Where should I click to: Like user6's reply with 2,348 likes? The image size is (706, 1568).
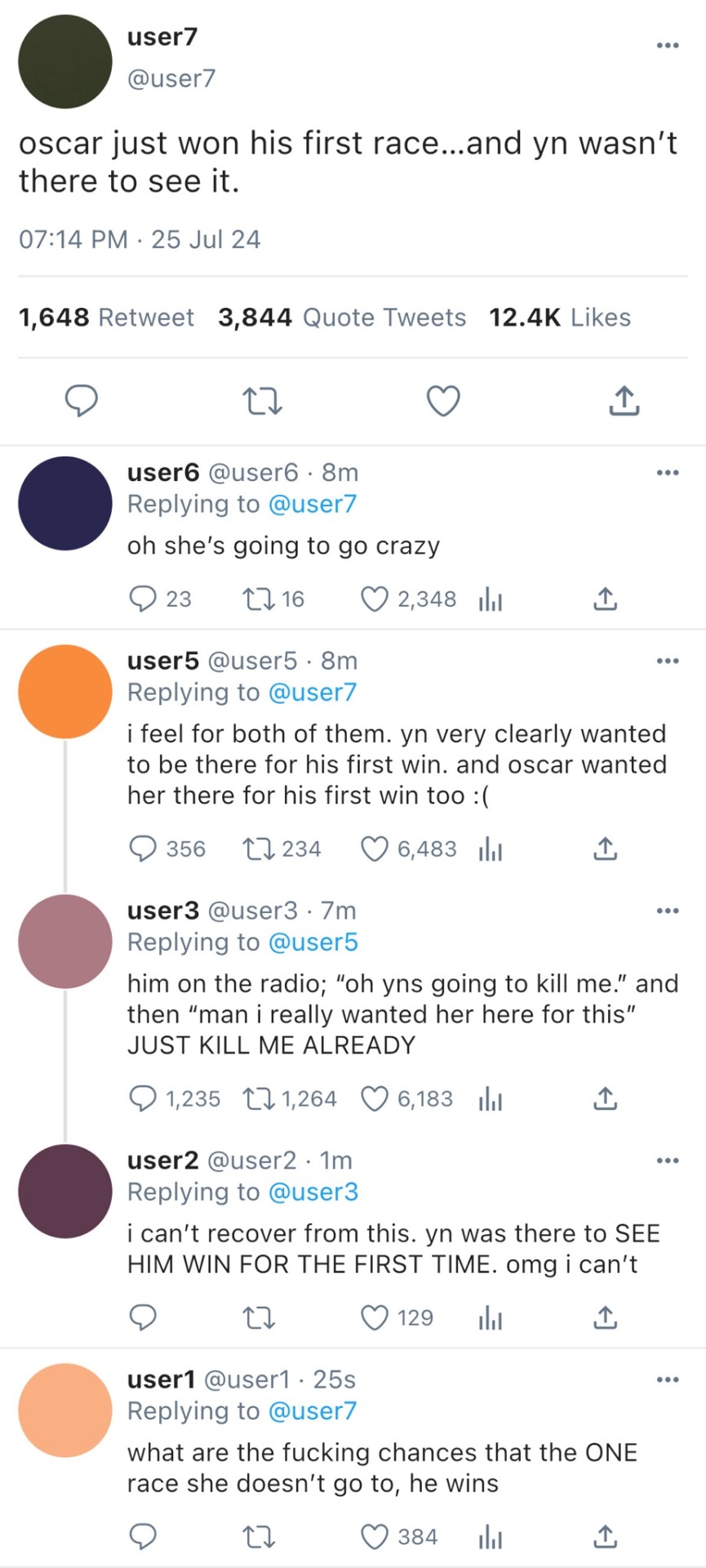pos(375,599)
